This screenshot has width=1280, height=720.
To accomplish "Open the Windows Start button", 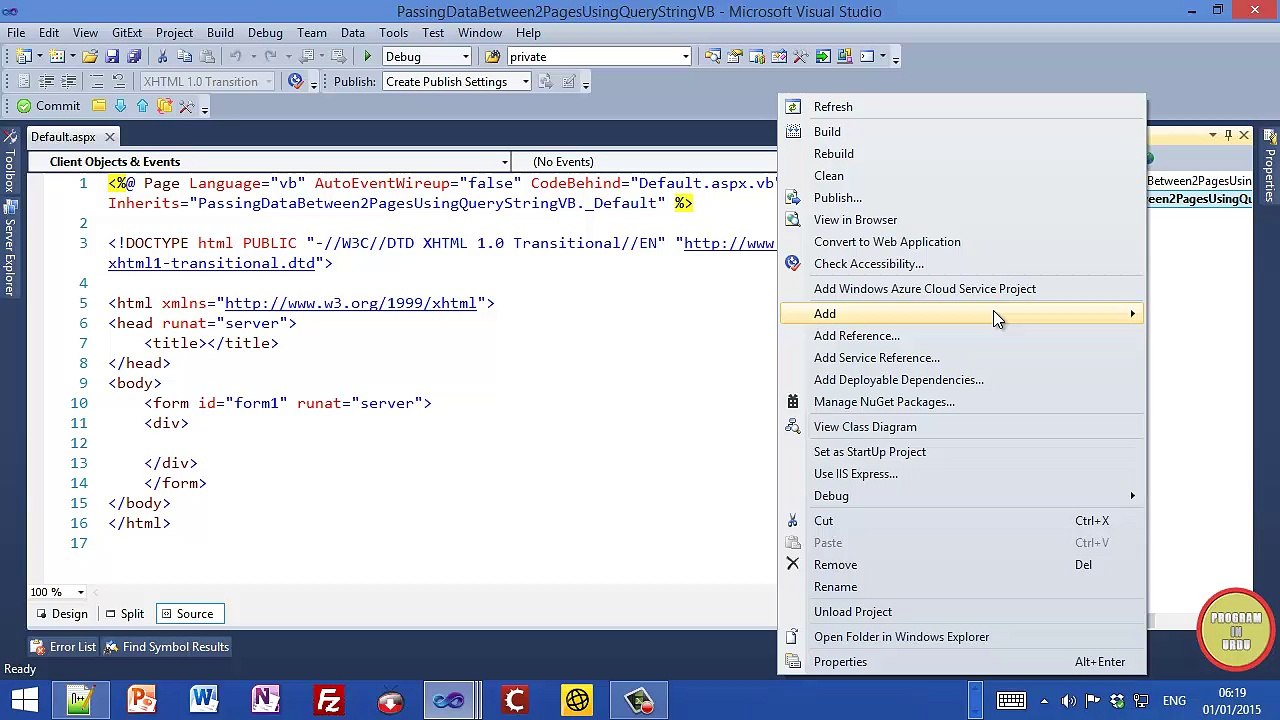I will [x=24, y=700].
